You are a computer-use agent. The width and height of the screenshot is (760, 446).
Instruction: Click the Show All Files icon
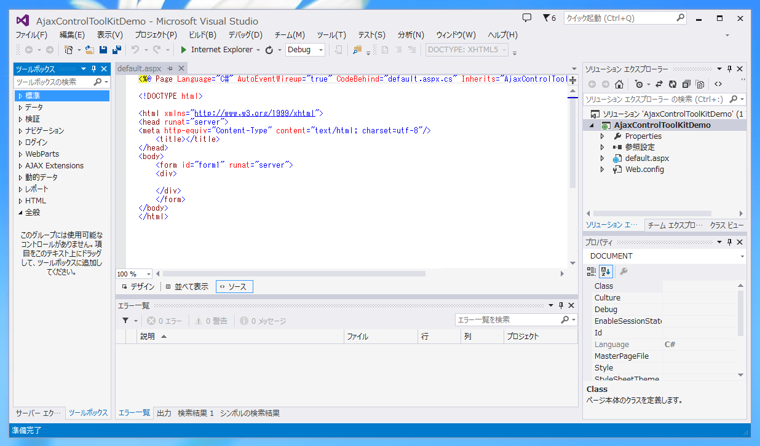point(700,84)
